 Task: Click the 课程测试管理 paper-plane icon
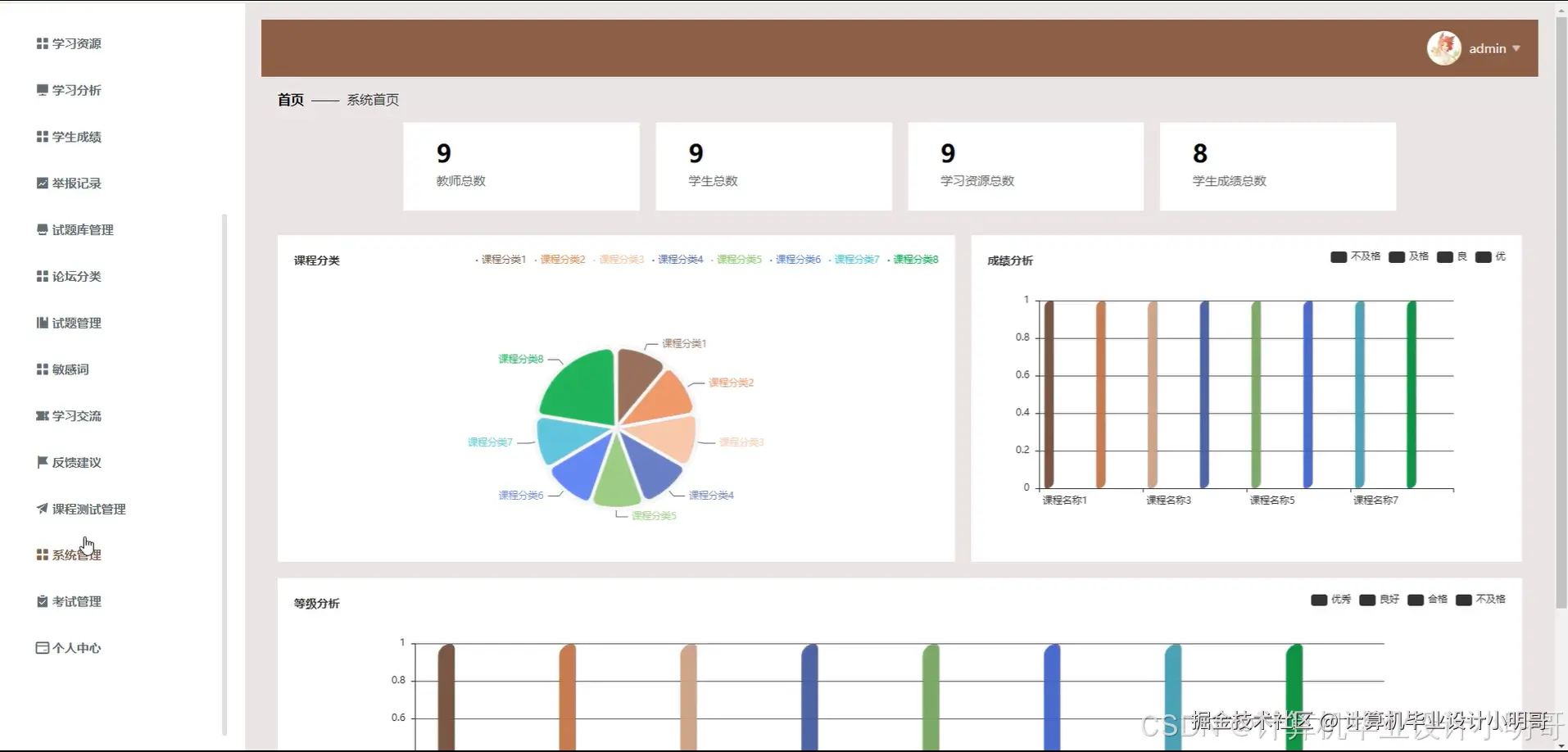[x=43, y=509]
